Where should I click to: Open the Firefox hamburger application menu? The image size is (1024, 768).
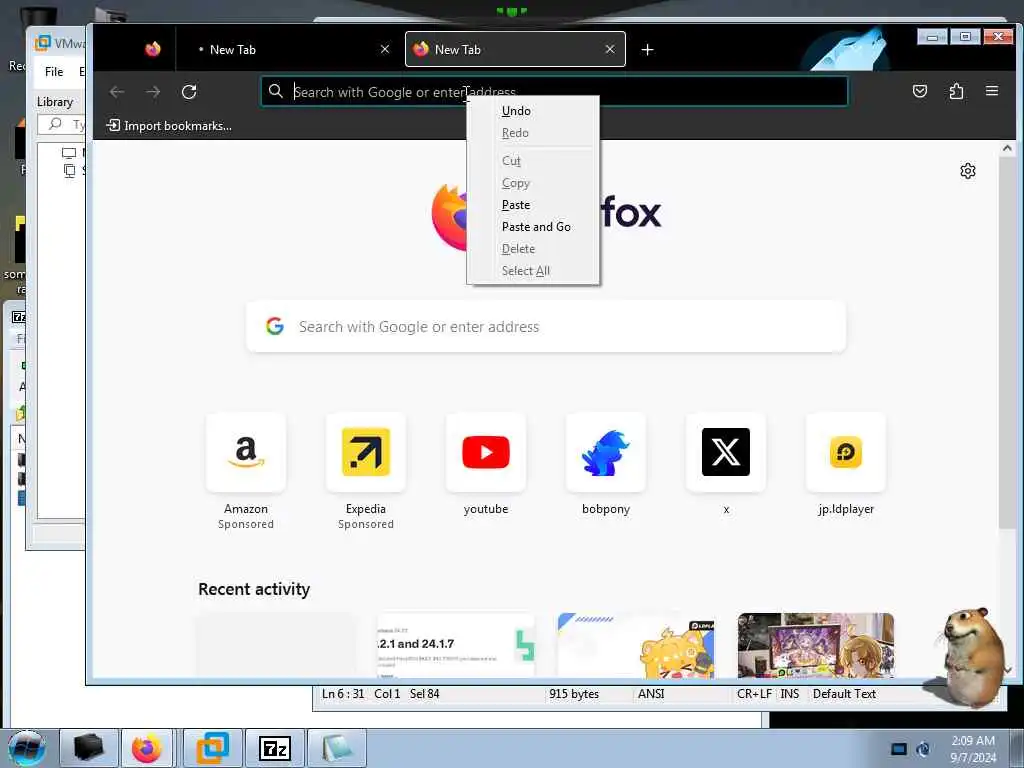coord(992,91)
